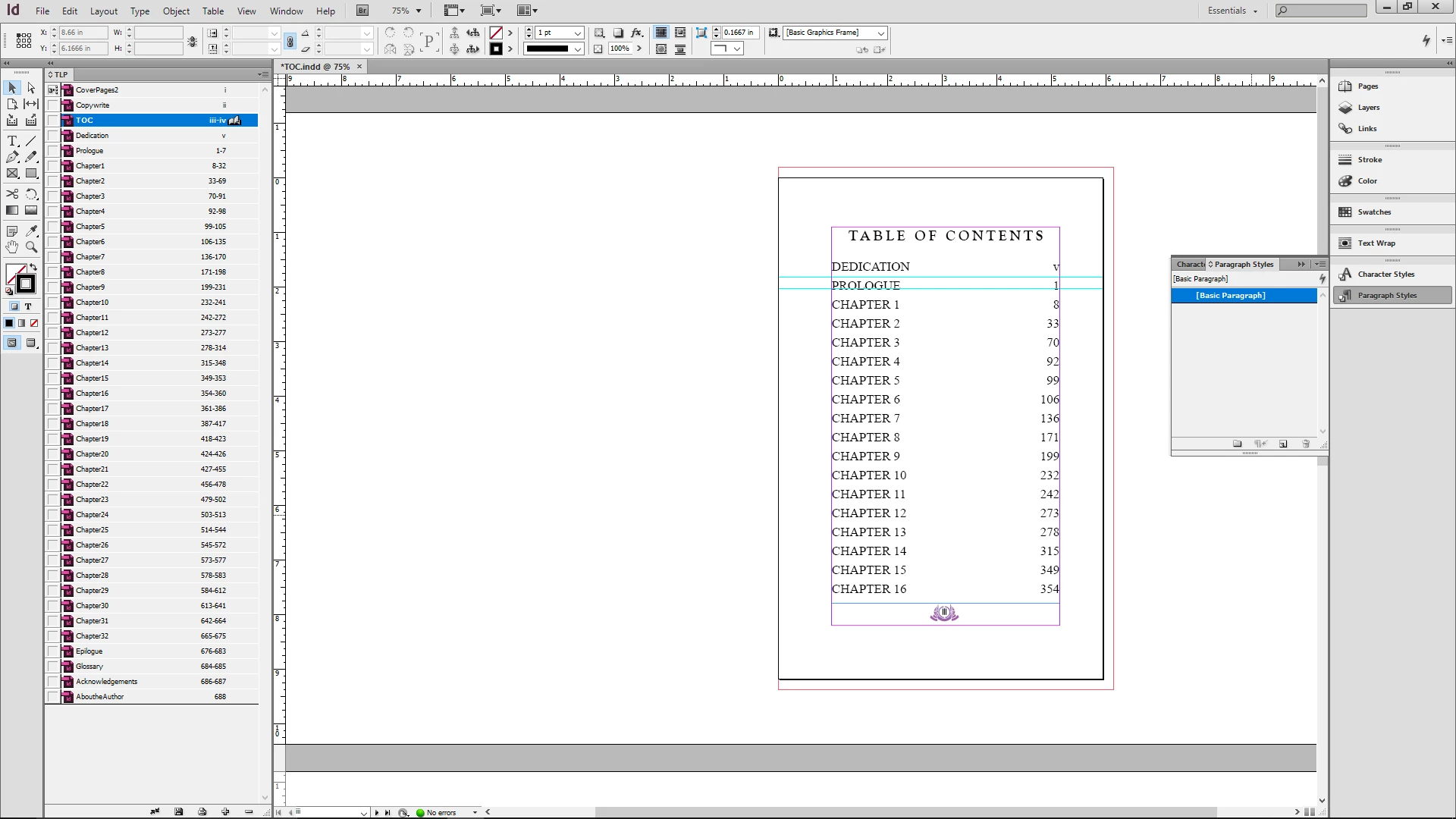
Task: Open the Basic Graphics Frame style dropdown
Action: click(x=880, y=33)
